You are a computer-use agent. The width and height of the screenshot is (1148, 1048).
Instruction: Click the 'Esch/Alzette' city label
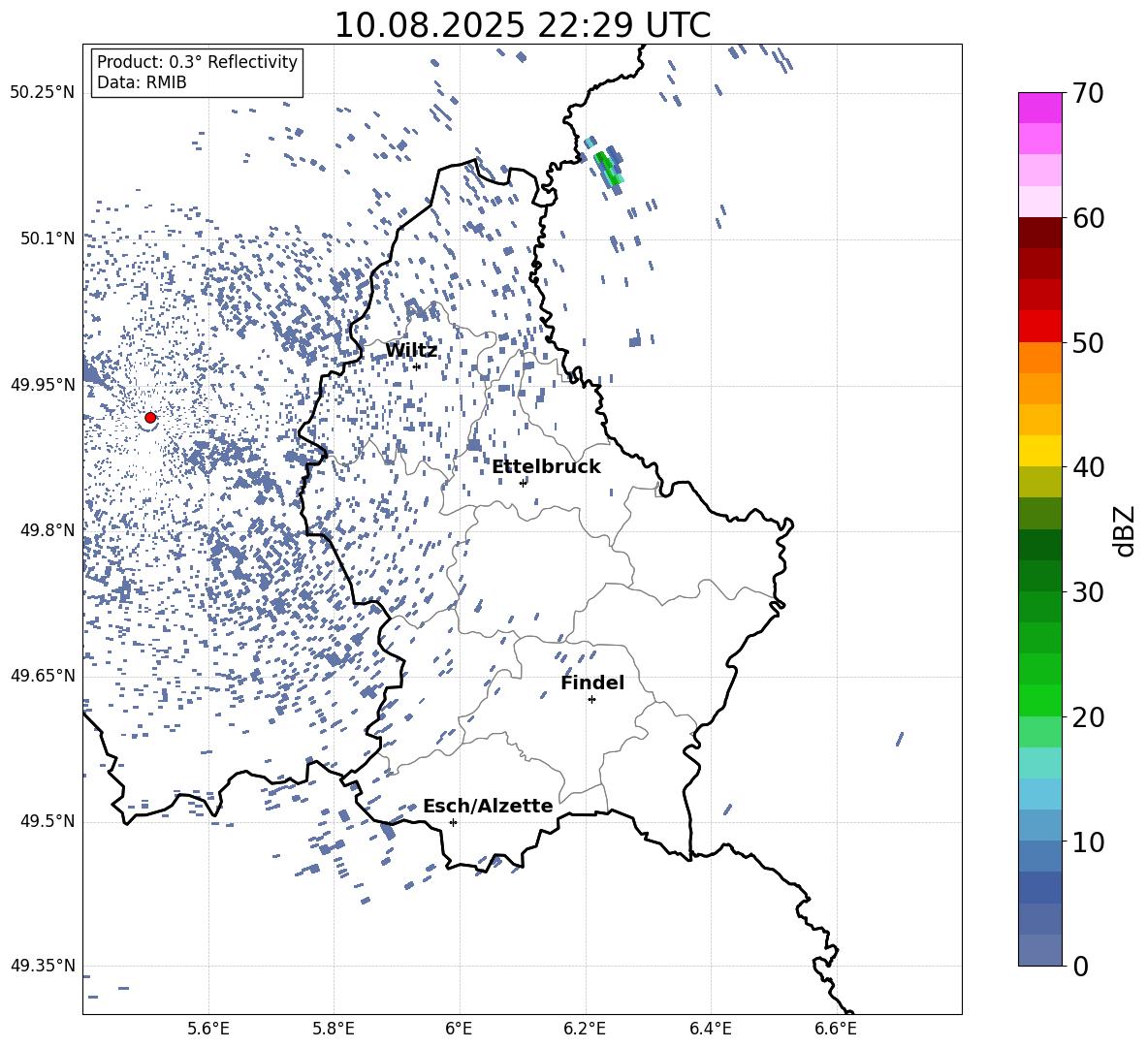pos(488,806)
